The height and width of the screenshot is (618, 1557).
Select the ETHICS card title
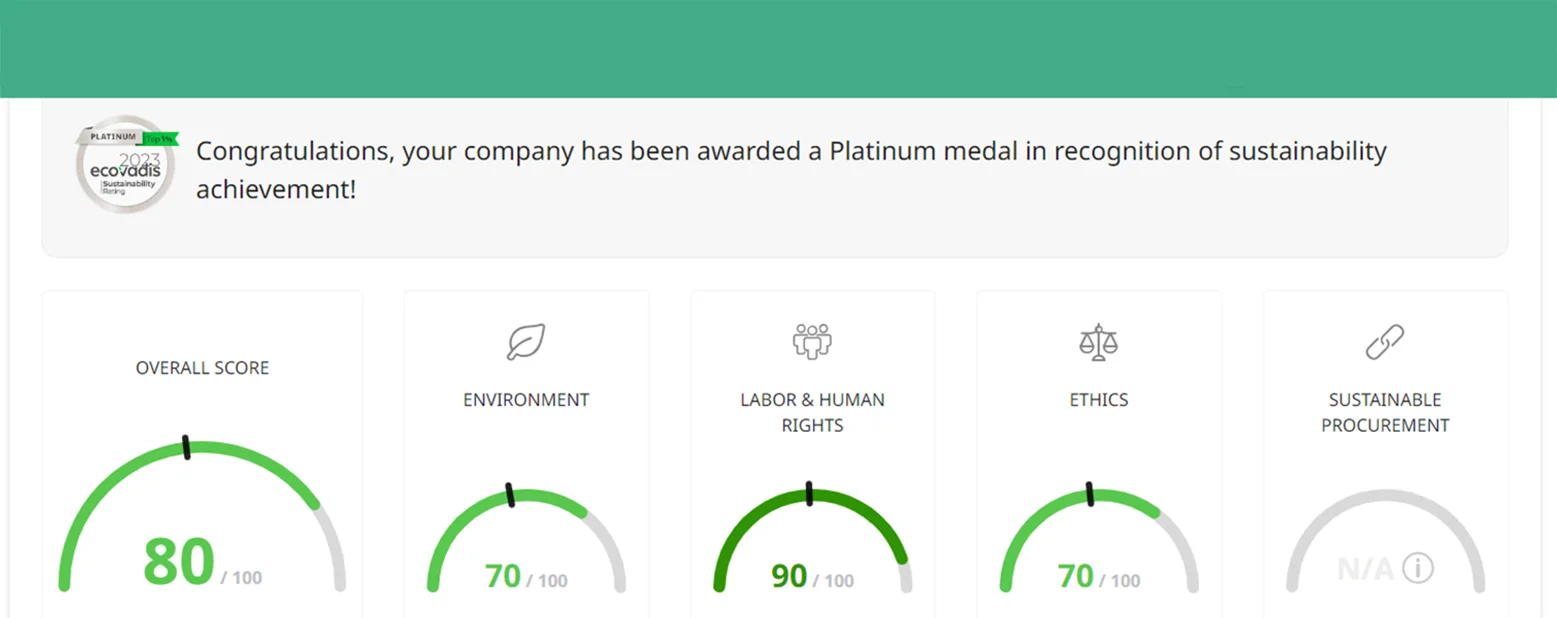[x=1098, y=400]
